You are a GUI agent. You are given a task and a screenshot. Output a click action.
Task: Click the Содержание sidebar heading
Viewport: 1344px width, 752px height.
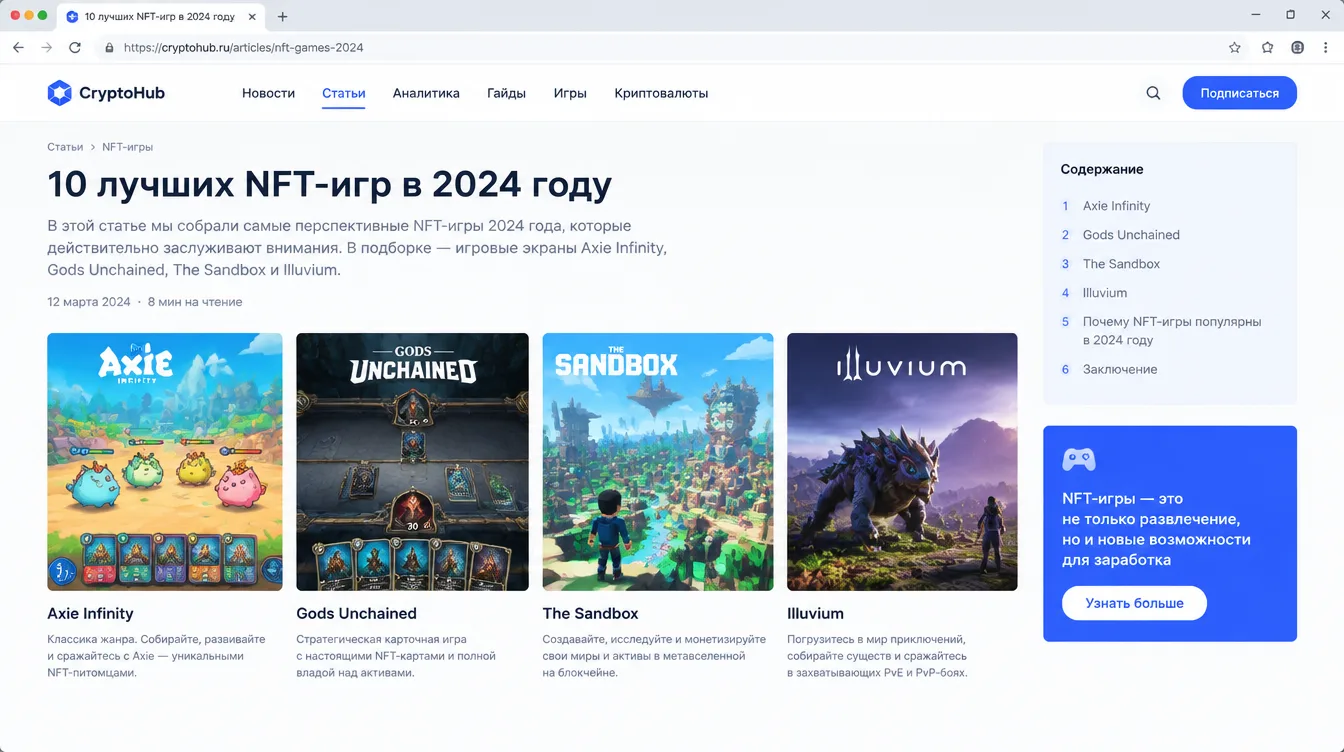pyautogui.click(x=1102, y=169)
